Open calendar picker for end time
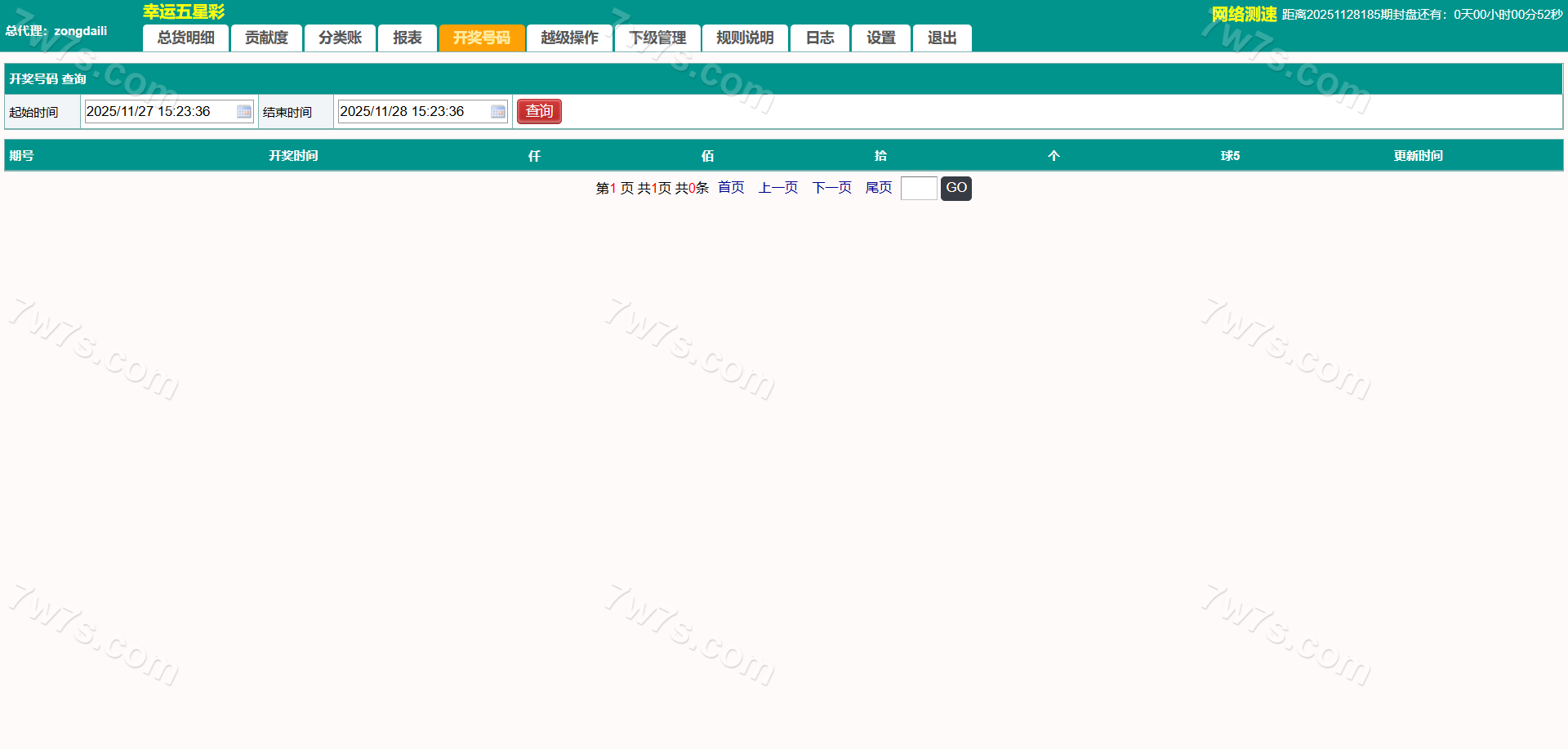 [497, 112]
